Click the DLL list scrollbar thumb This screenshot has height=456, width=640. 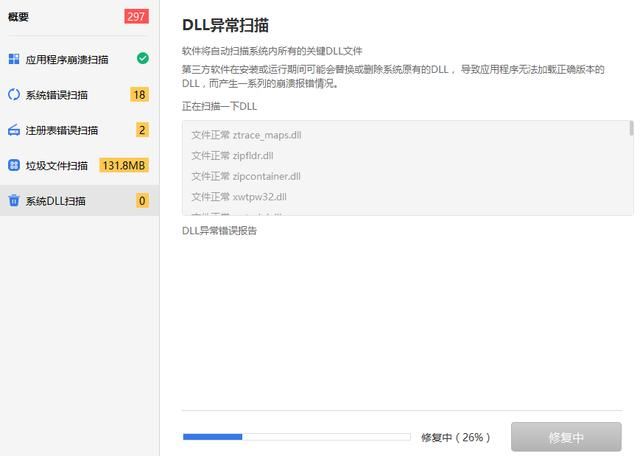coord(631,128)
